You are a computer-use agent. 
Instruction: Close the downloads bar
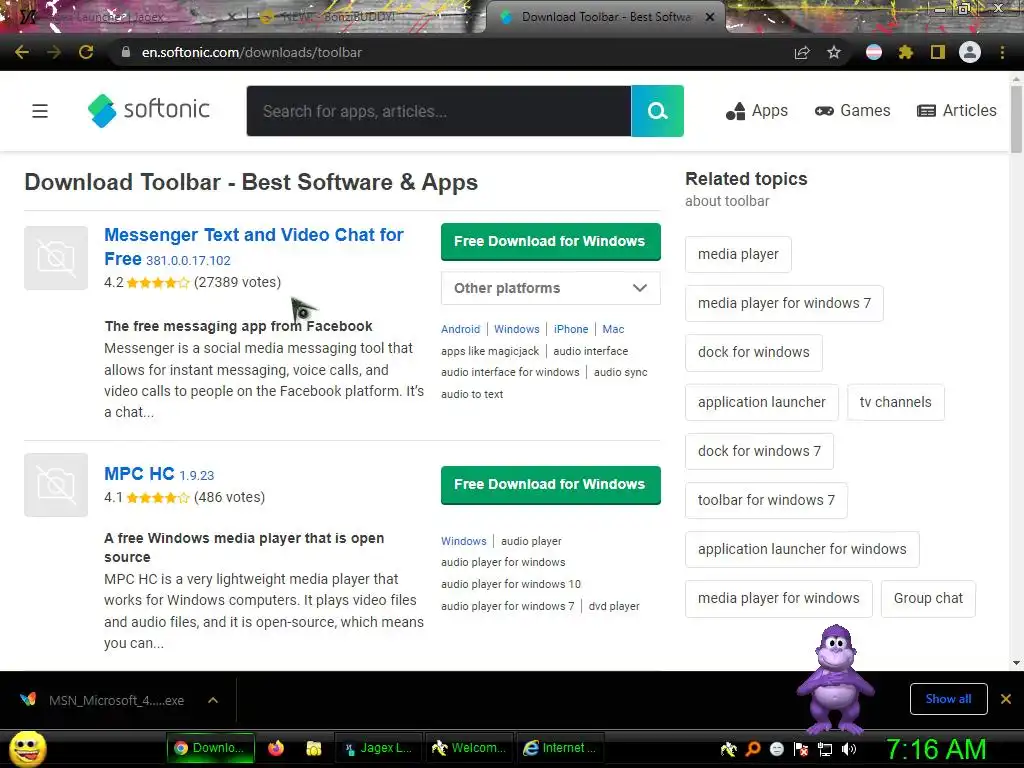(x=1006, y=699)
